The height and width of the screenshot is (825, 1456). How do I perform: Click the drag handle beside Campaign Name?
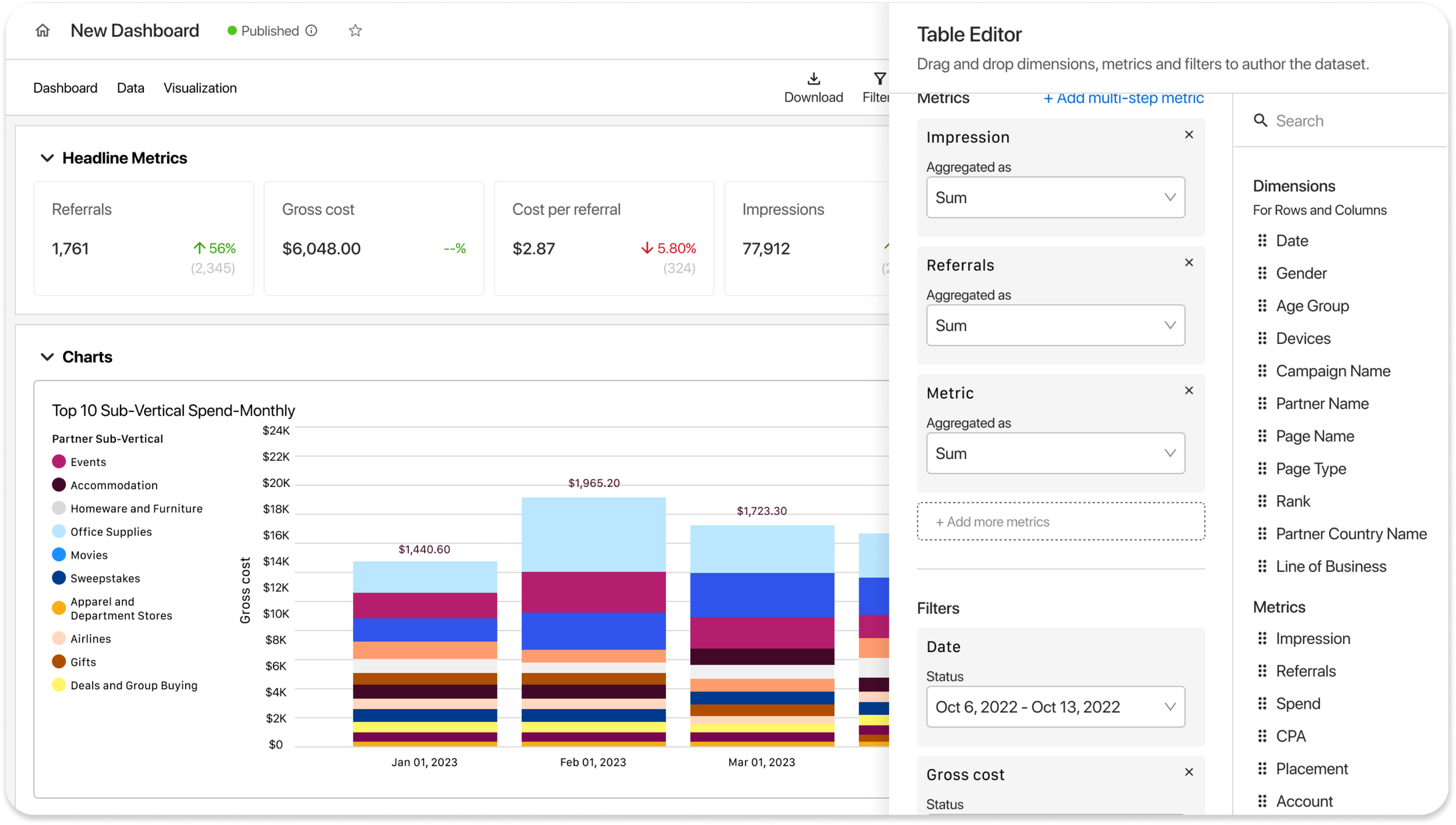click(1262, 371)
